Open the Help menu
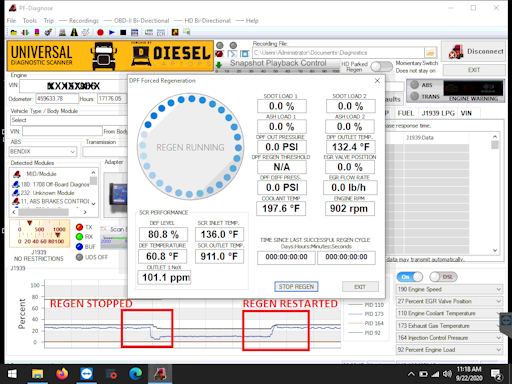Screen dimensions: 512x384 252,21
